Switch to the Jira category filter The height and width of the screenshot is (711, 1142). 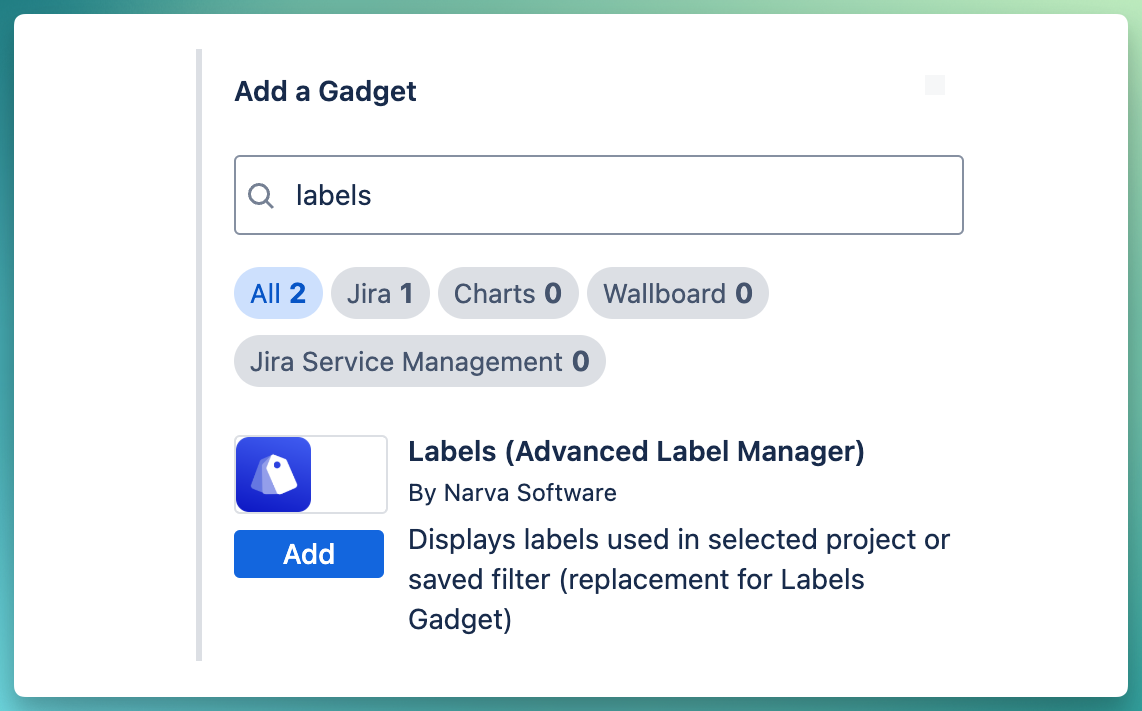[x=380, y=293]
